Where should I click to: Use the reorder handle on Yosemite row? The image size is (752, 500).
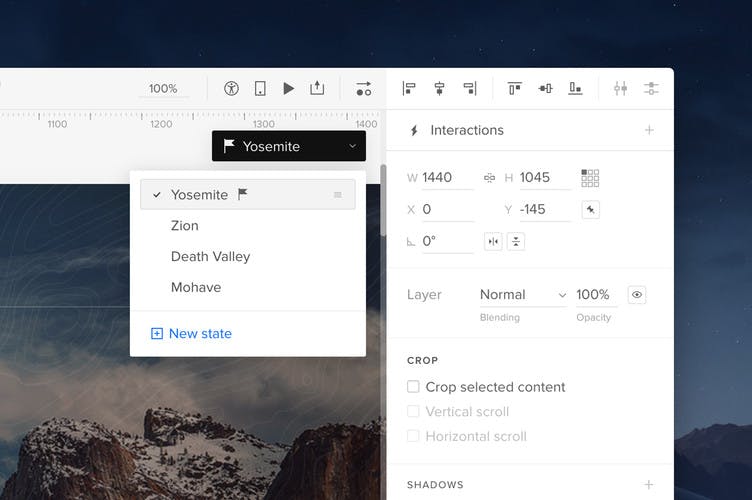338,195
